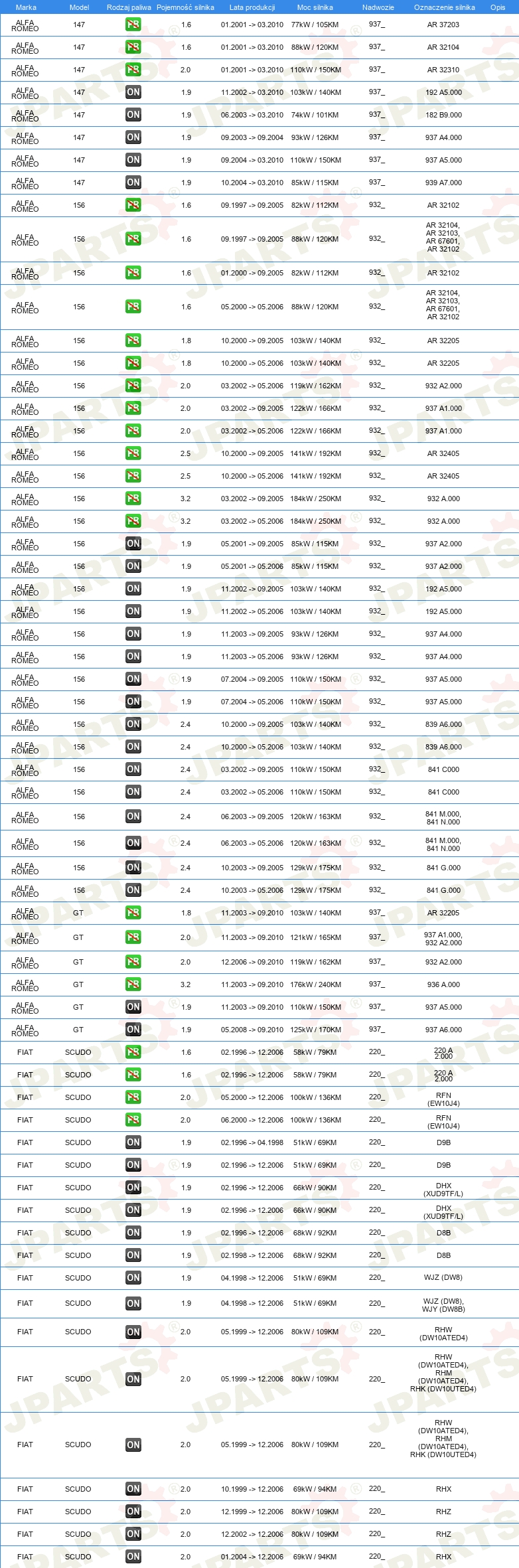Select the 01.2004 -> 12.2006 production years cell
519x1568 pixels.
pyautogui.click(x=252, y=1557)
